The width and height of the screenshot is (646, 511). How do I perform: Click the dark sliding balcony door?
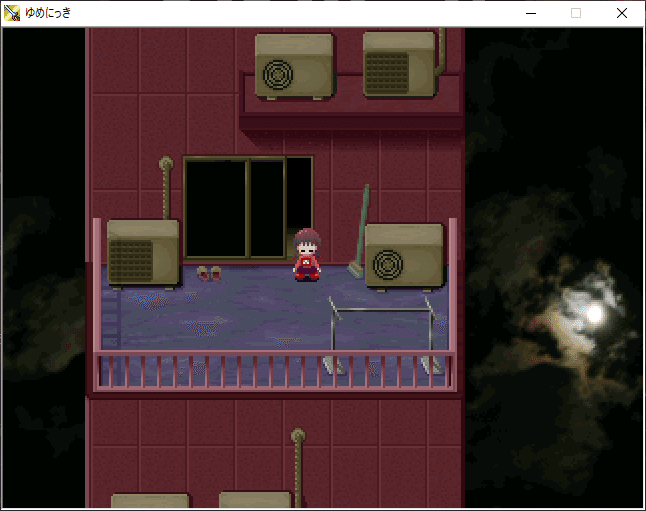(248, 208)
